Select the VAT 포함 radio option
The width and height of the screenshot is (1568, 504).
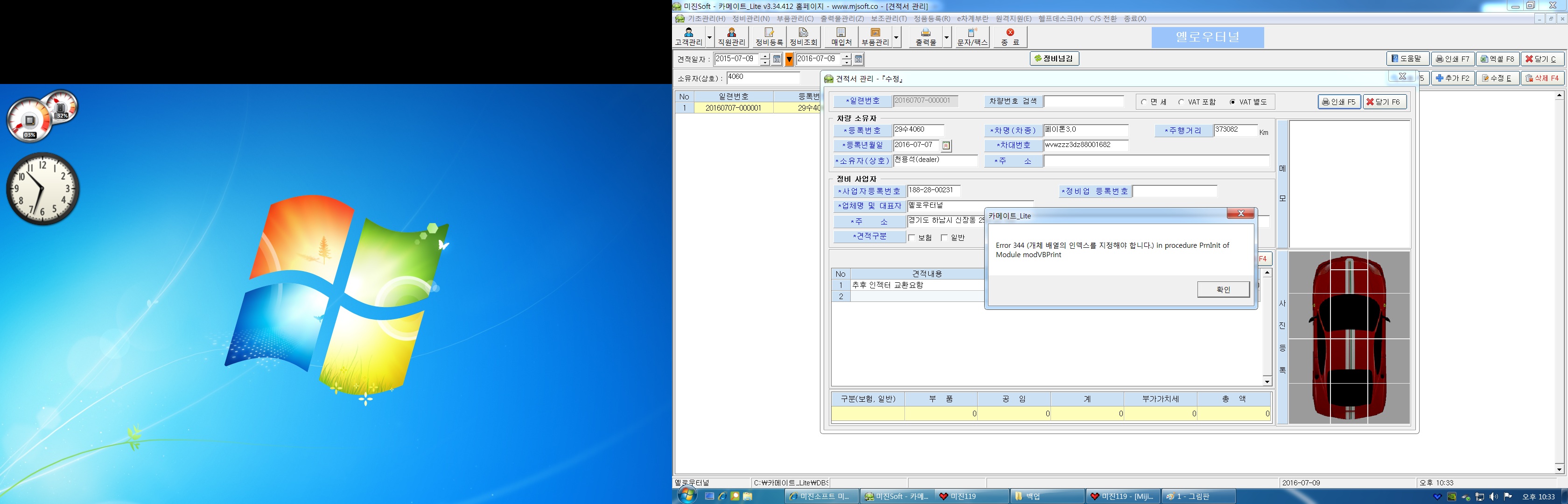(1197, 102)
